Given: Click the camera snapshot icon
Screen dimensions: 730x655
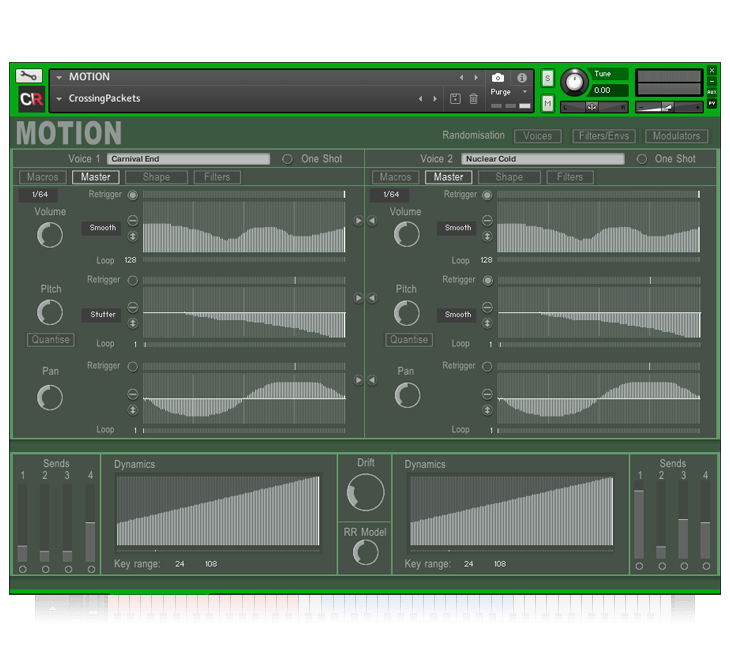Looking at the screenshot, I should [x=498, y=77].
